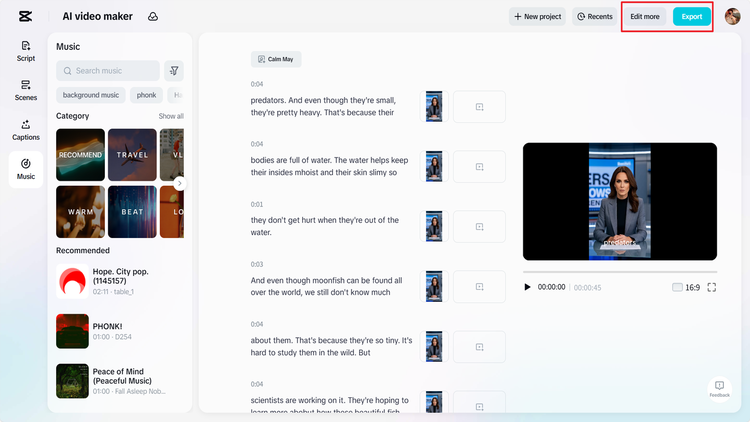Show all music categories

point(171,116)
